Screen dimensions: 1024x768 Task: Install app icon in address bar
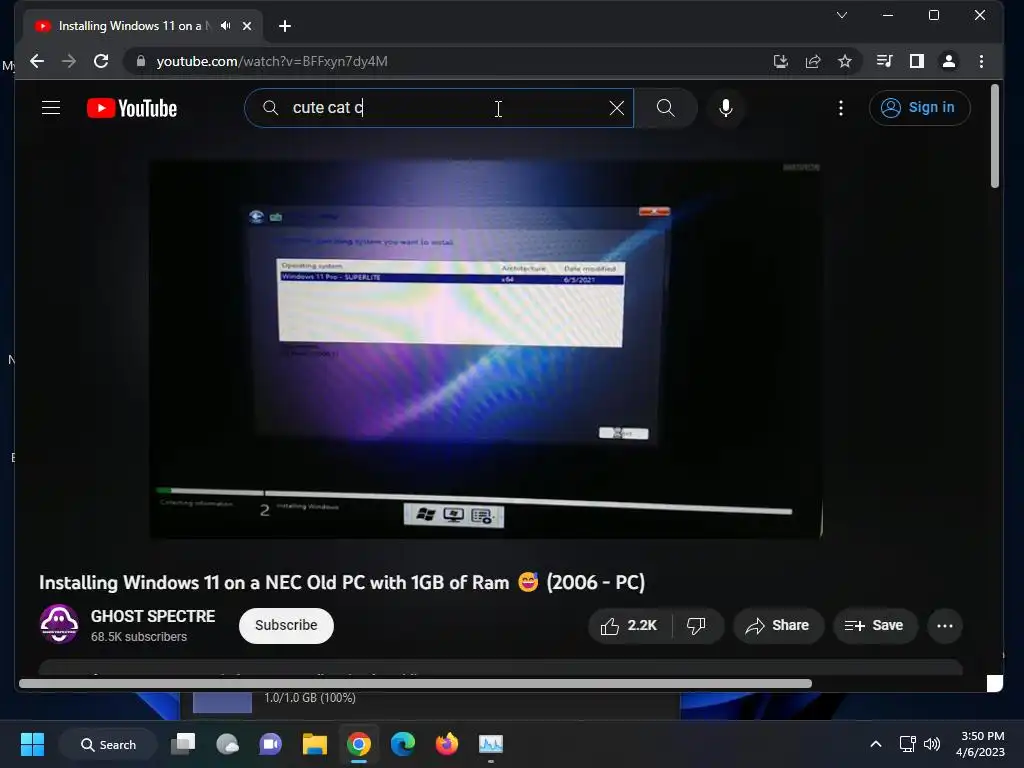pos(780,61)
